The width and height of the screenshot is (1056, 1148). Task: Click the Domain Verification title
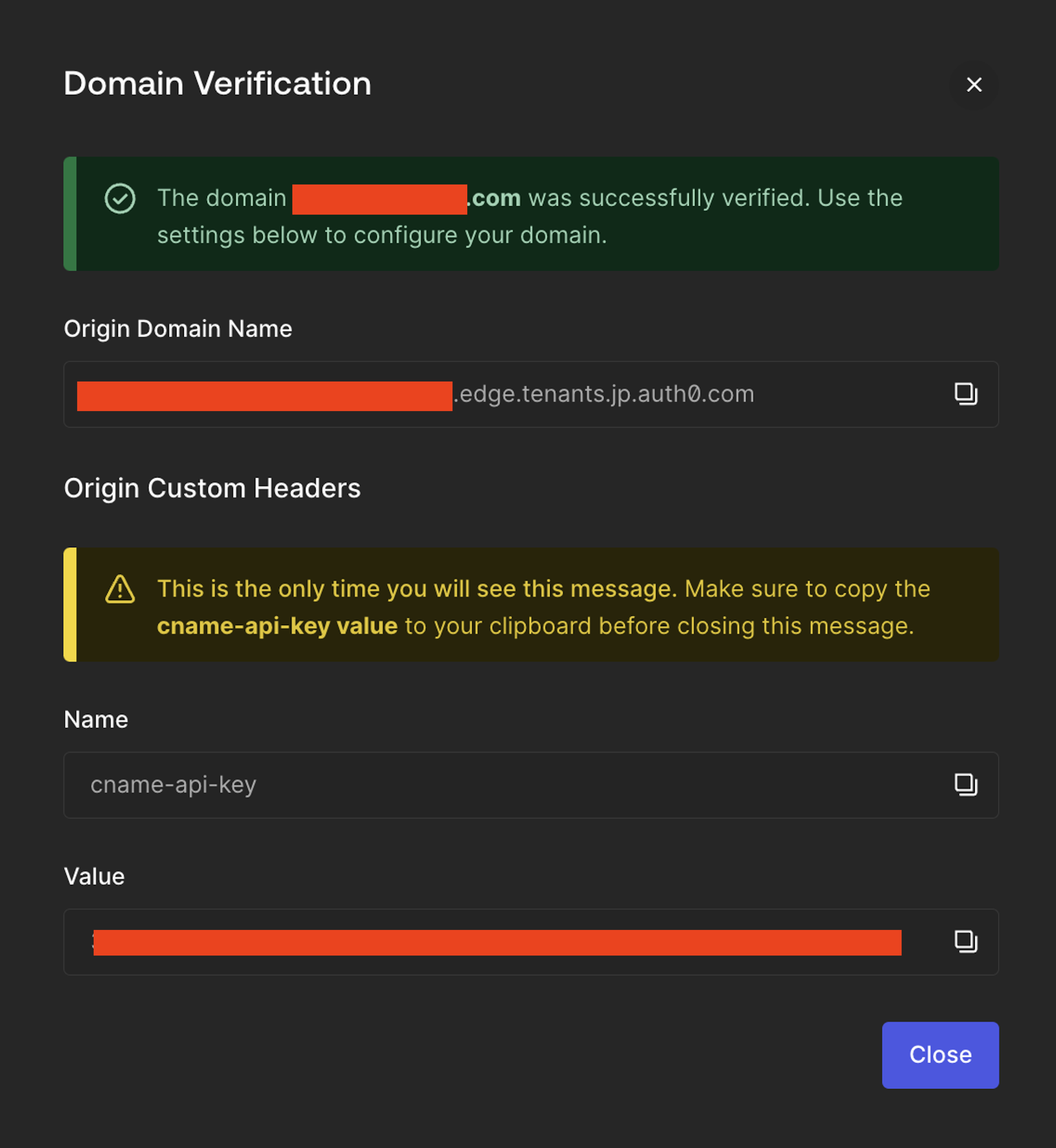(217, 84)
